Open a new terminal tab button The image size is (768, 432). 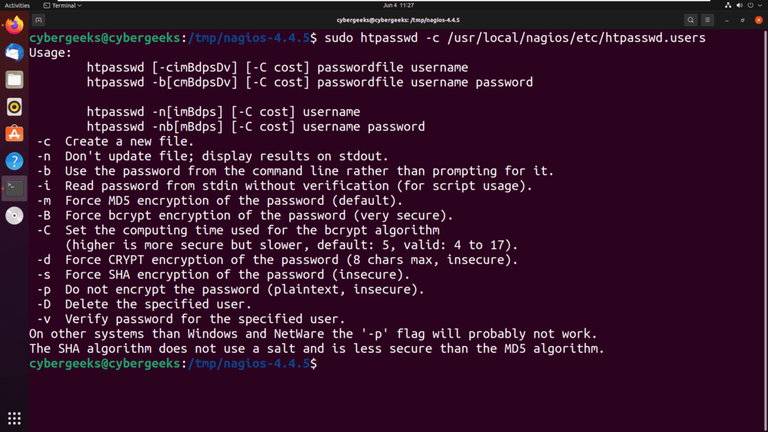39,20
